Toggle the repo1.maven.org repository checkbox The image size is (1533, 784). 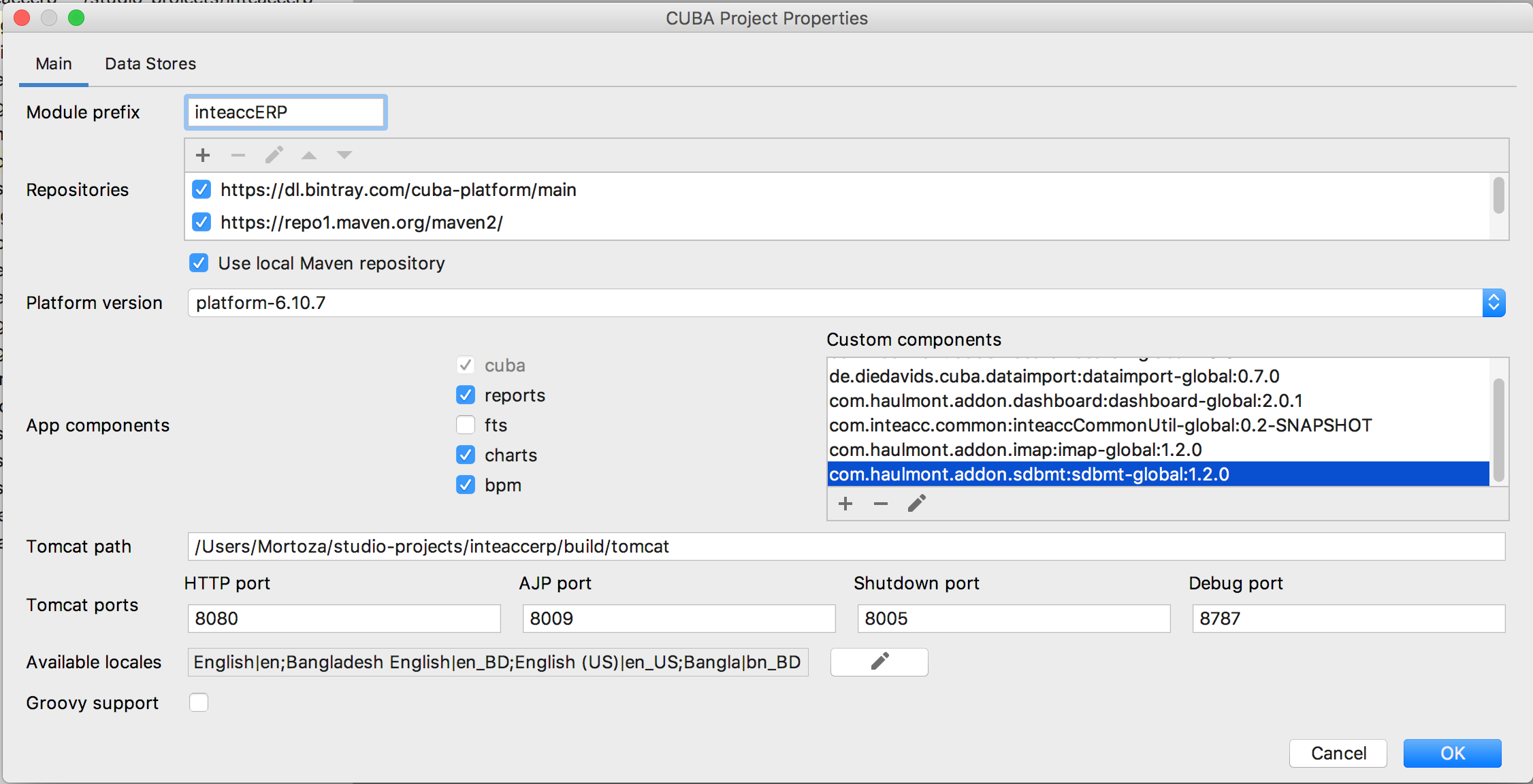point(201,222)
